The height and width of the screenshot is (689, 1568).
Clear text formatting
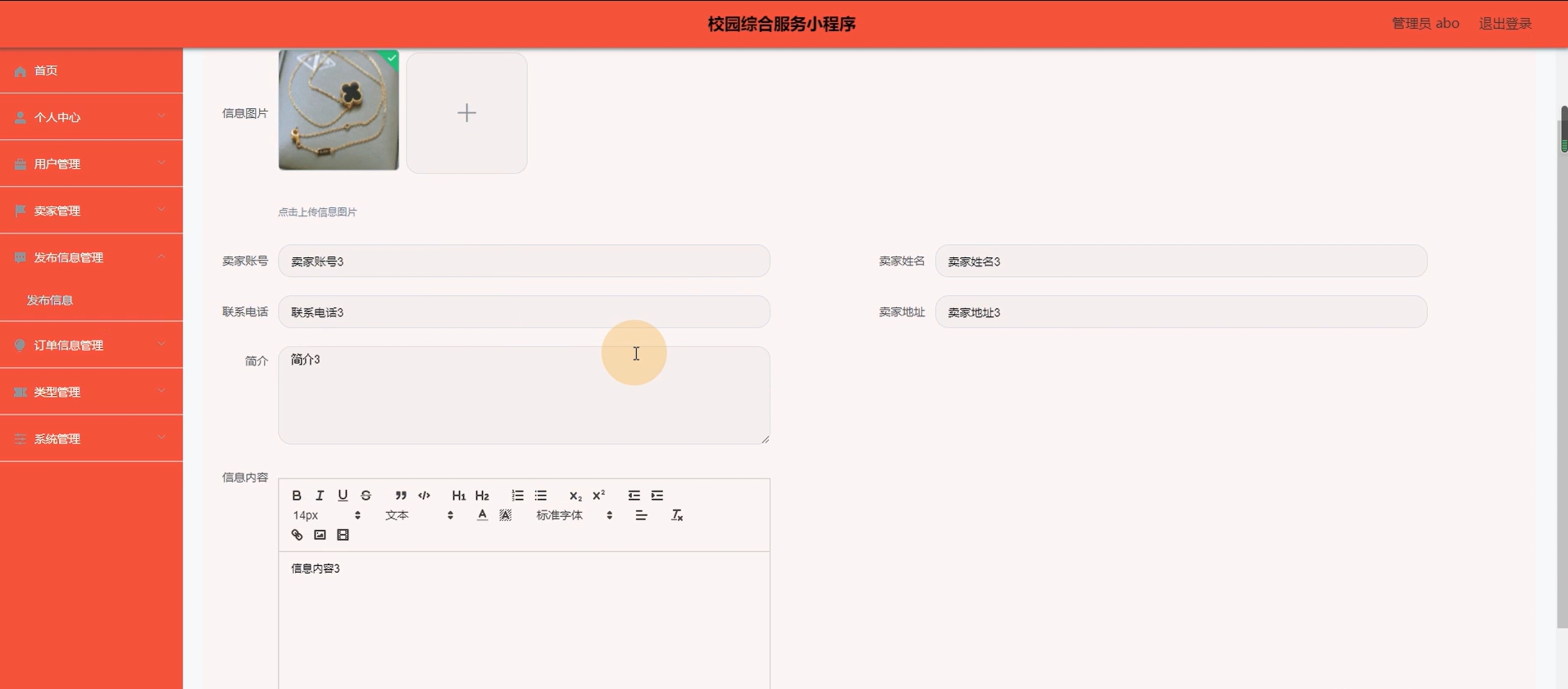pos(677,515)
